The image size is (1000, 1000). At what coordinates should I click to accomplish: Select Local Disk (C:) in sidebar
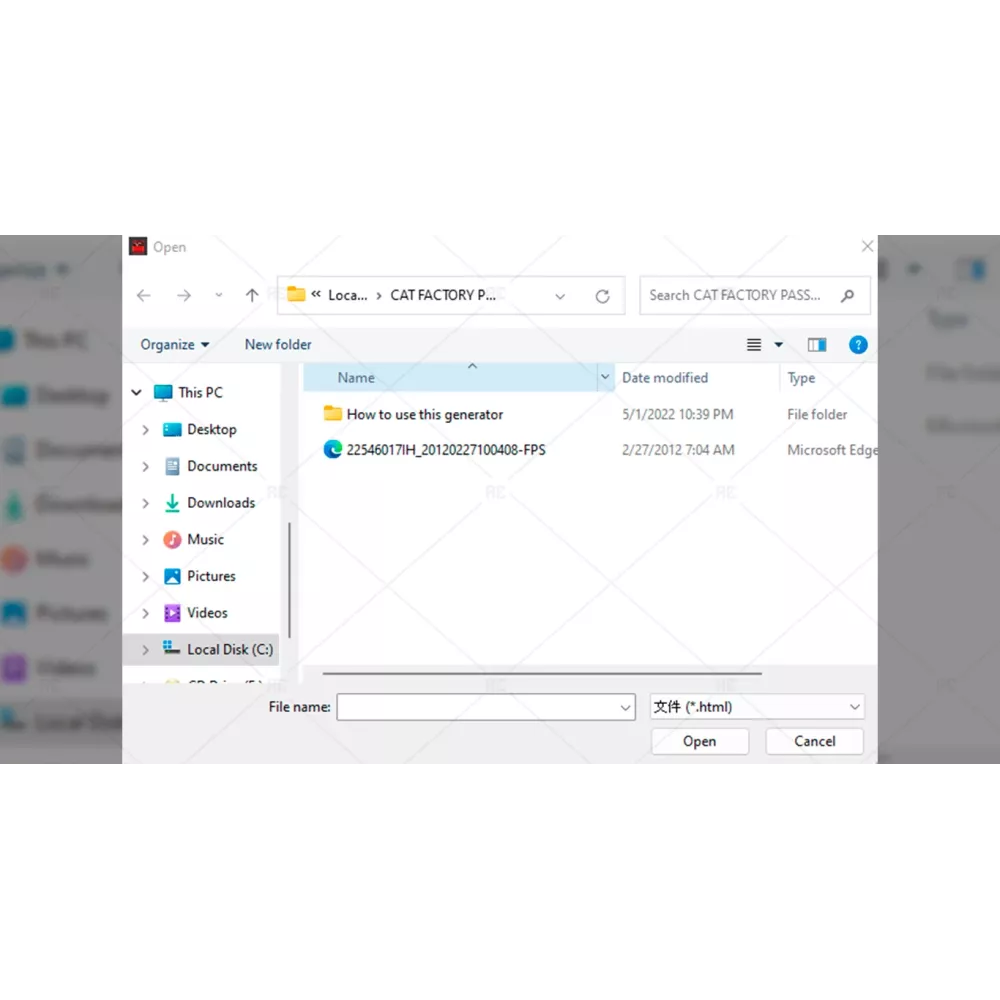pos(229,649)
